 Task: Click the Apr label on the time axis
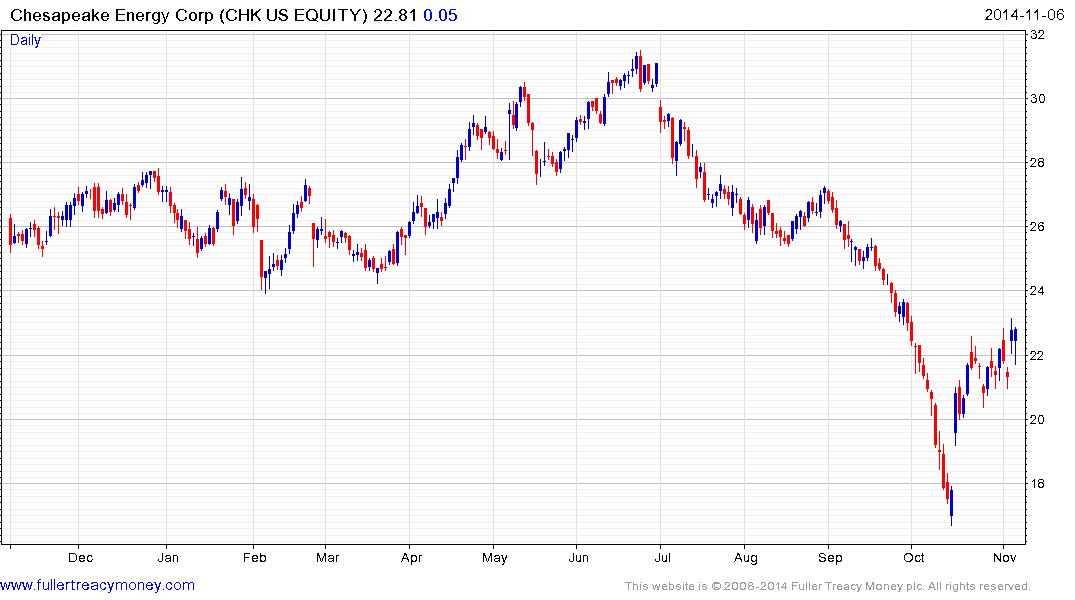[411, 557]
